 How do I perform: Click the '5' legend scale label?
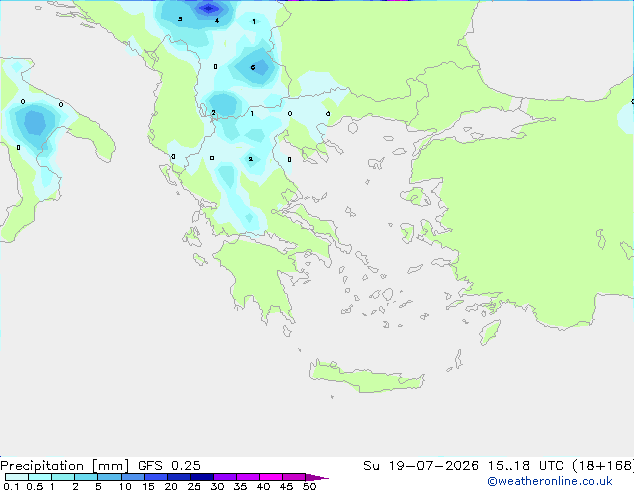[x=98, y=486]
